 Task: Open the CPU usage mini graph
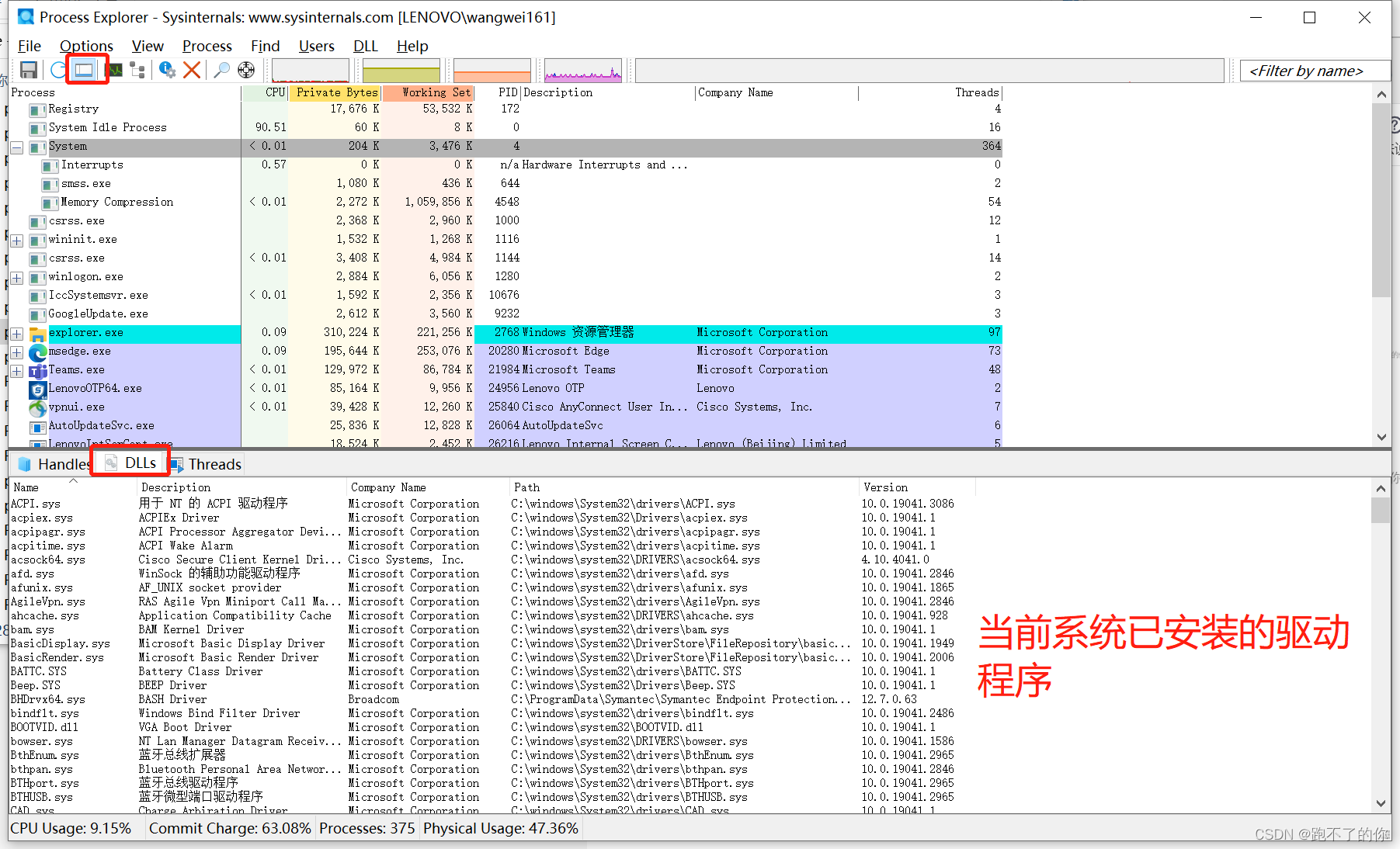click(x=310, y=71)
